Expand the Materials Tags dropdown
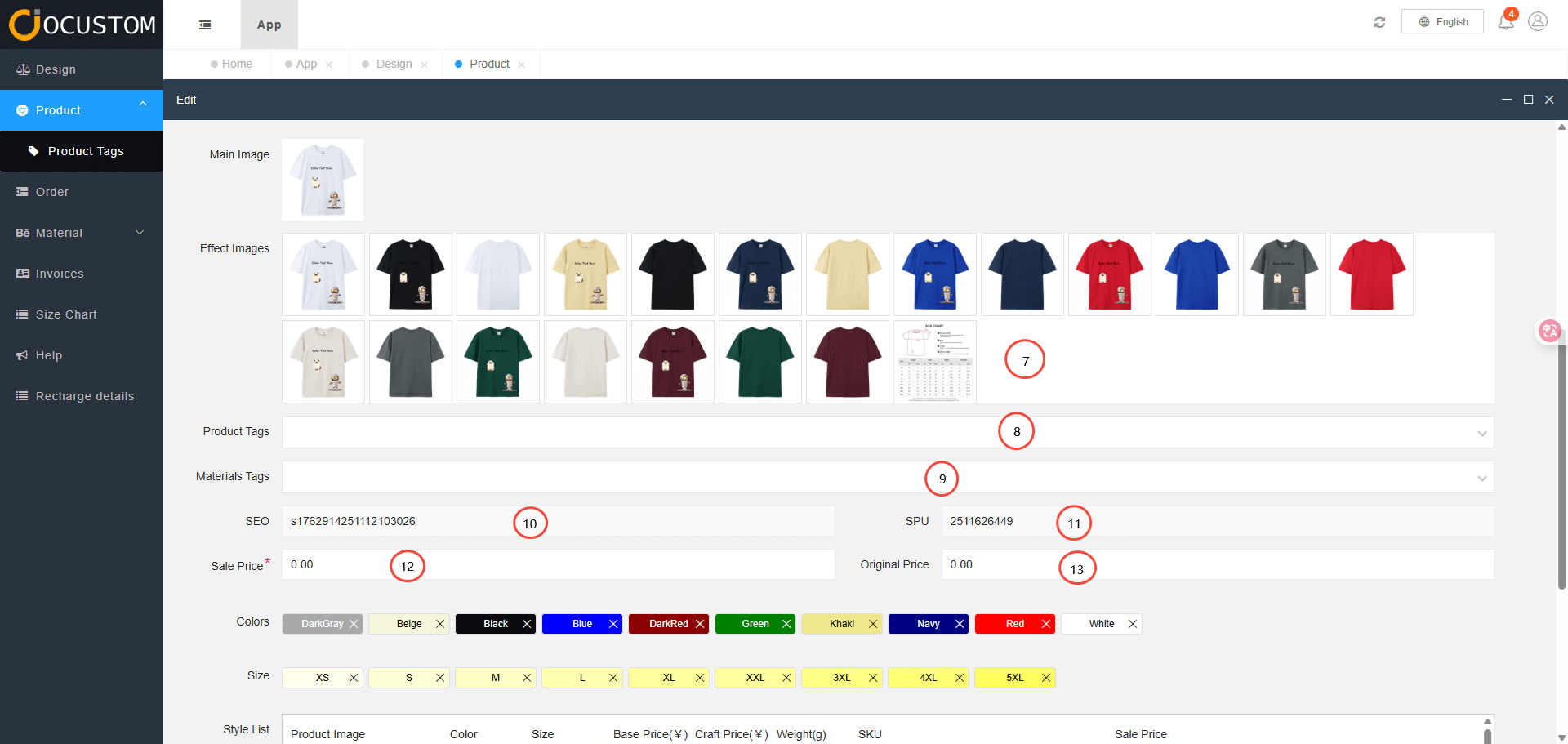The width and height of the screenshot is (1568, 744). click(1481, 478)
